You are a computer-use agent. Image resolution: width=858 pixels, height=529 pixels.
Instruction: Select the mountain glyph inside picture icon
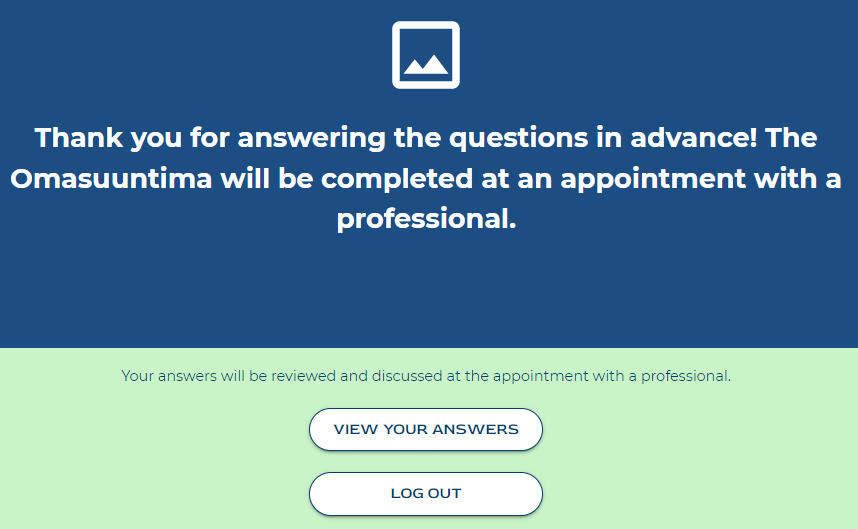click(426, 65)
